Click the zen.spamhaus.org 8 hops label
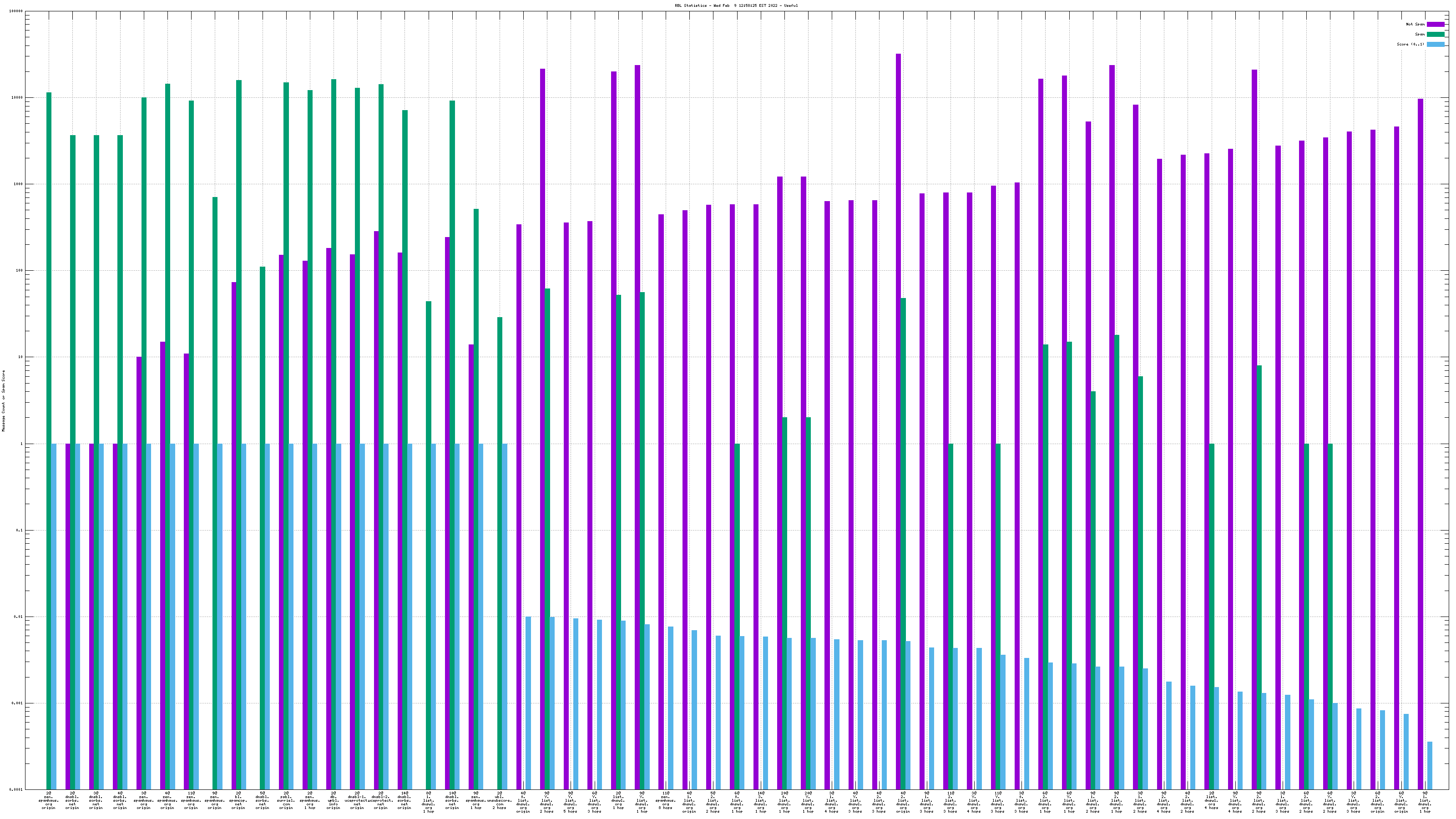 click(665, 800)
